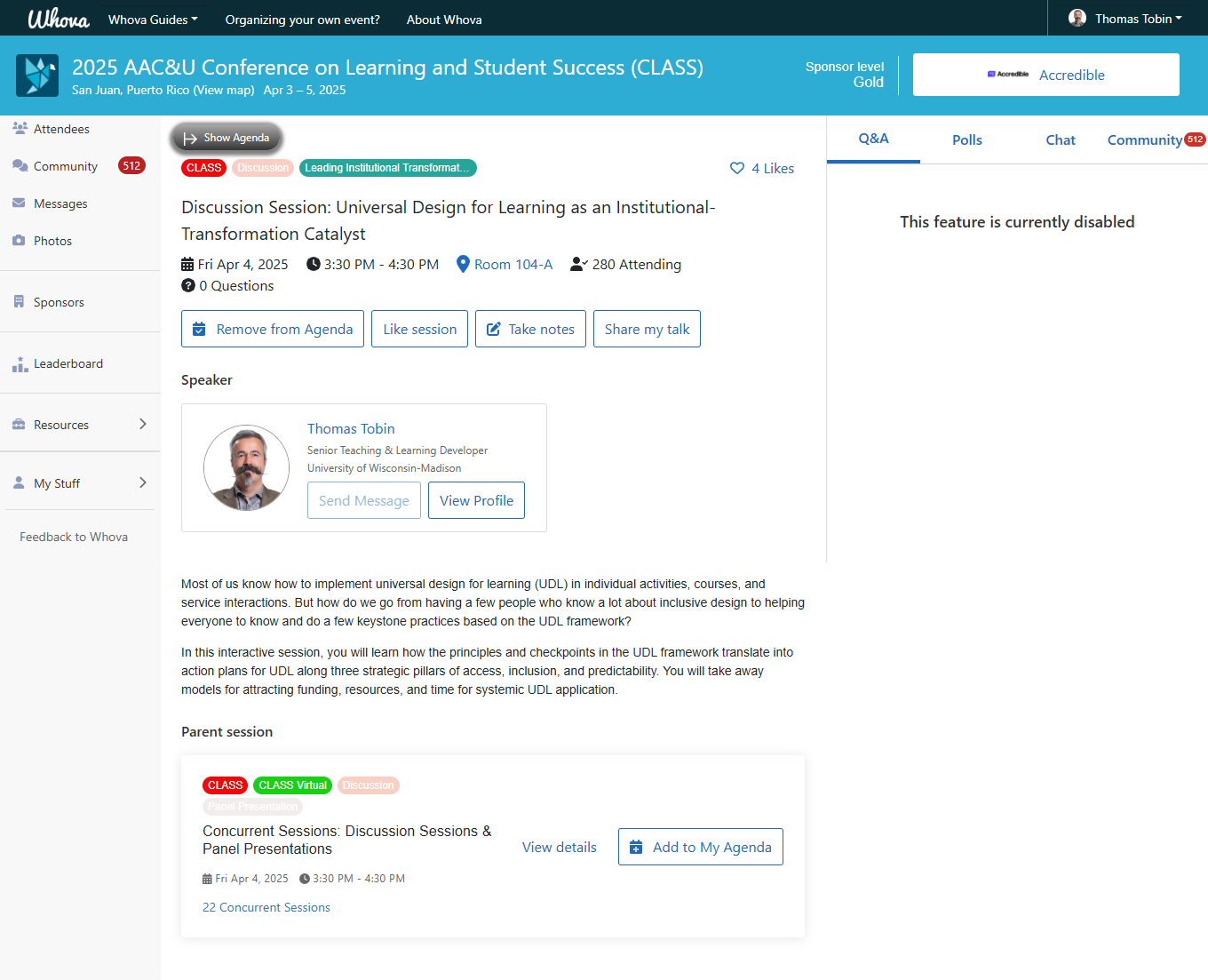Click the View Profile button
Image resolution: width=1208 pixels, height=980 pixels.
(476, 500)
